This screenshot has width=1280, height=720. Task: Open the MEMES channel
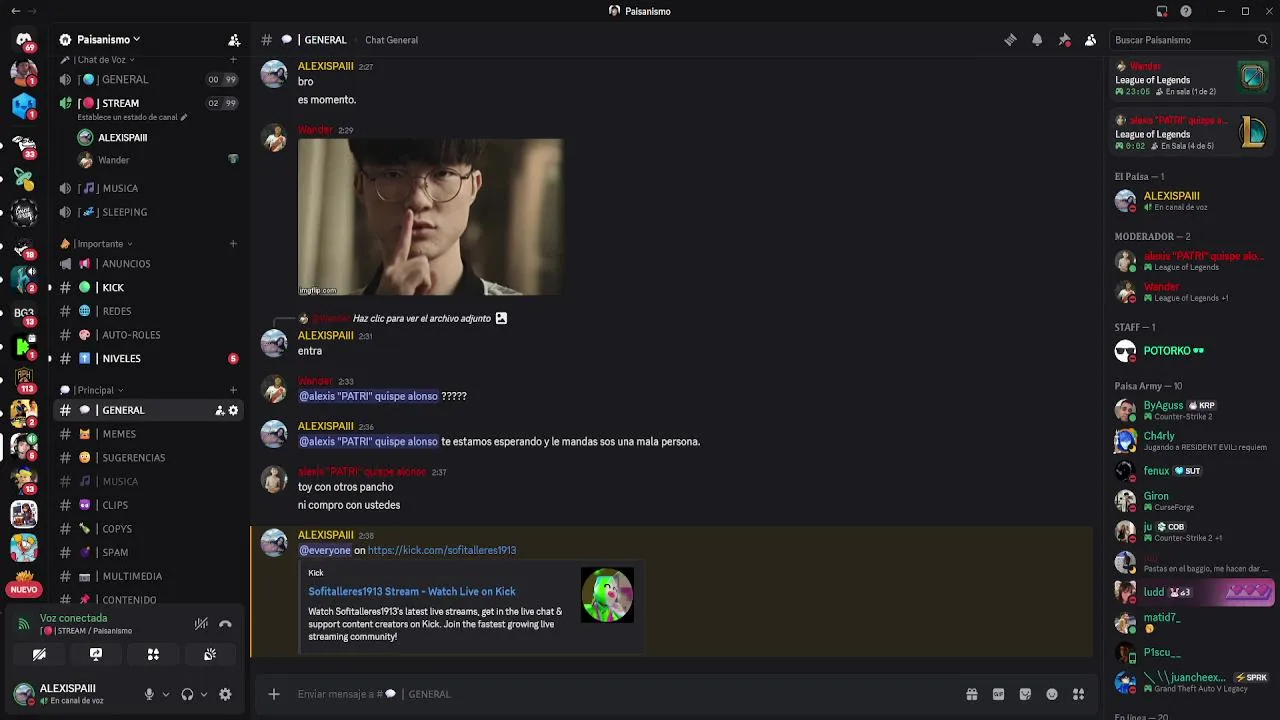click(148, 434)
